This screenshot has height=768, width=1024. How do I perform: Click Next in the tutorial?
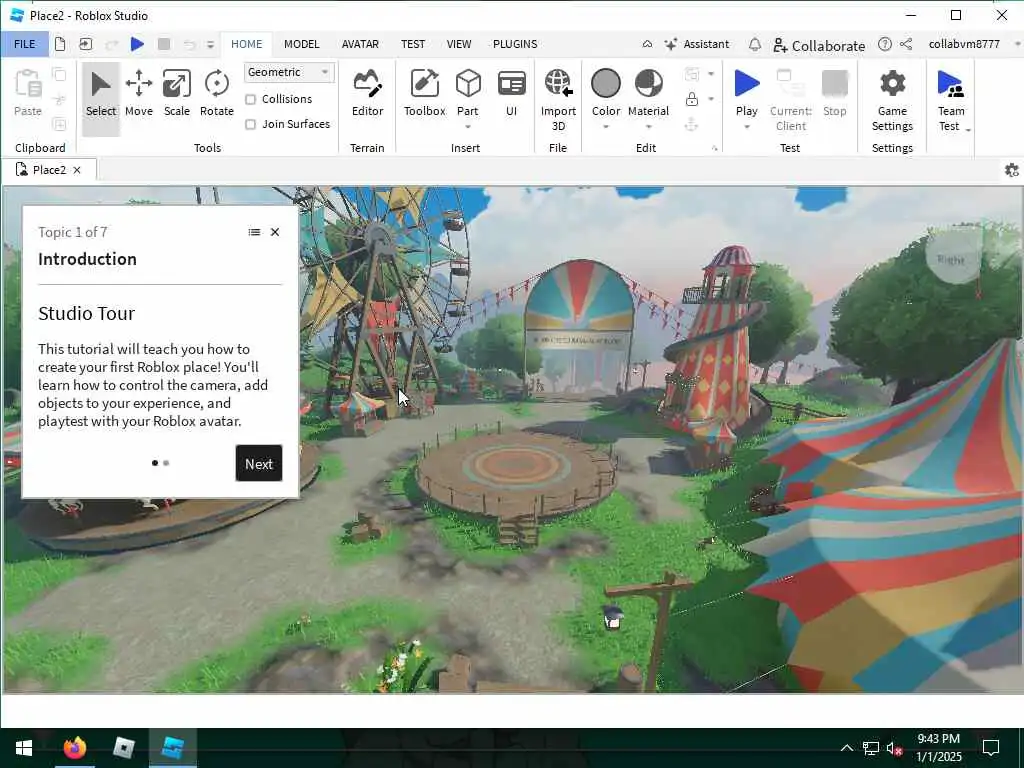click(259, 463)
